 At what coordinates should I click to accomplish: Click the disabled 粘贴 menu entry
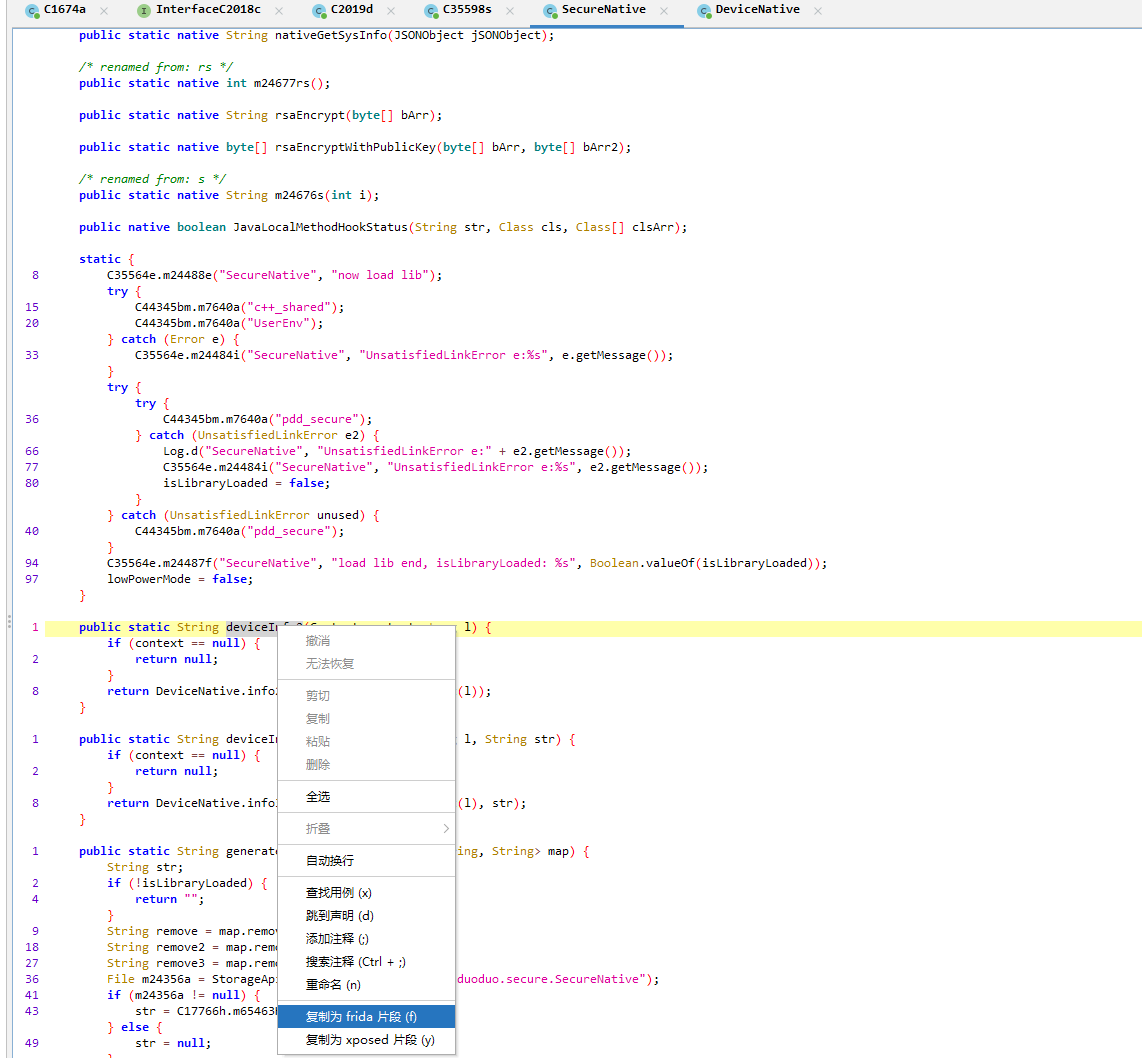[366, 741]
